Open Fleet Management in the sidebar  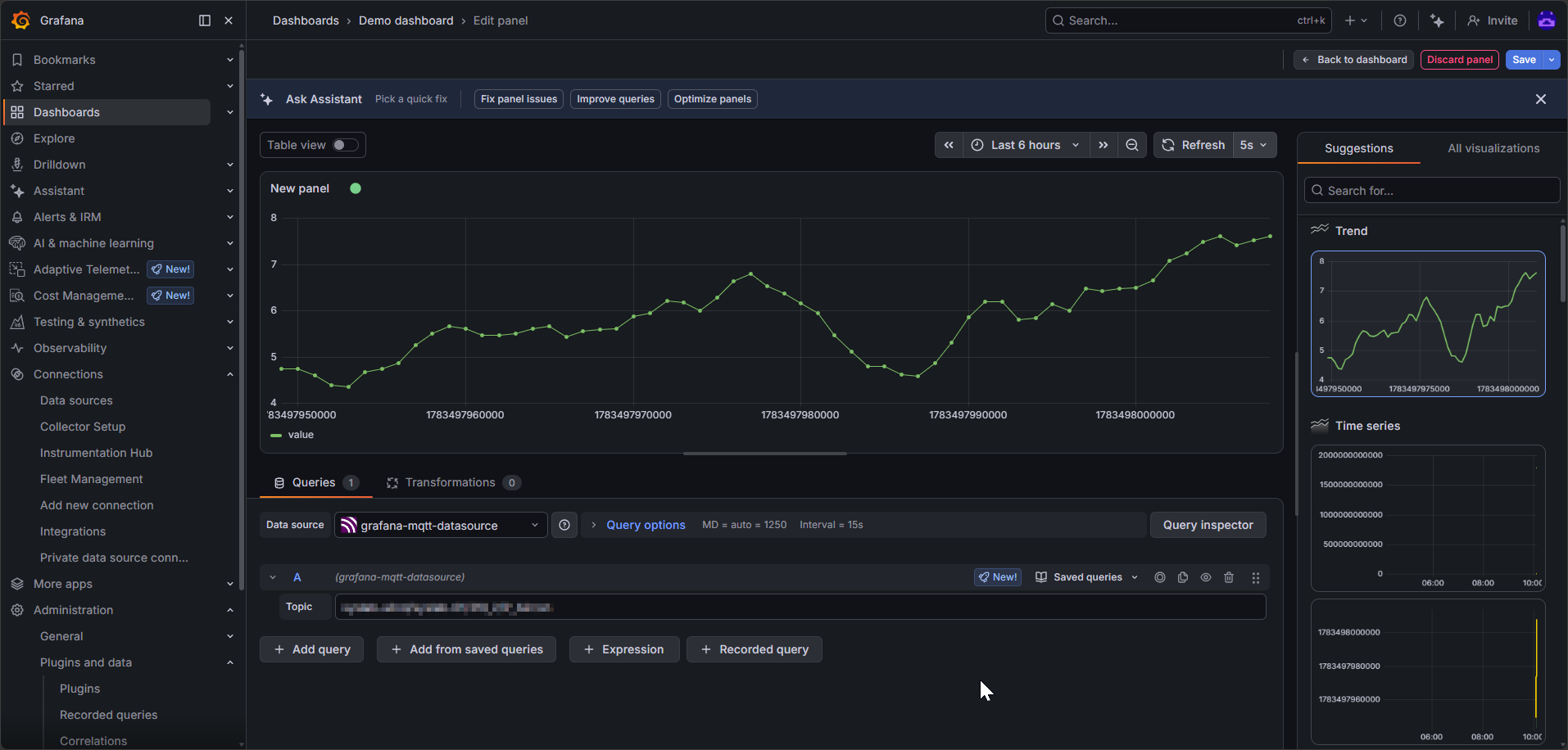91,479
